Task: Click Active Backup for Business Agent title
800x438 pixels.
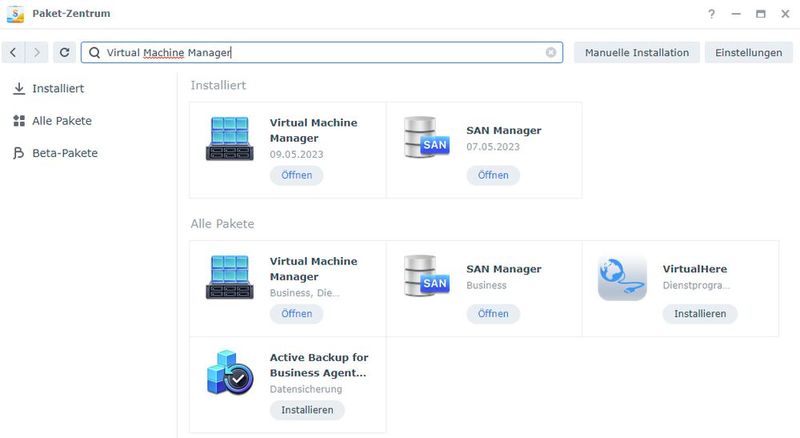Action: (x=319, y=365)
